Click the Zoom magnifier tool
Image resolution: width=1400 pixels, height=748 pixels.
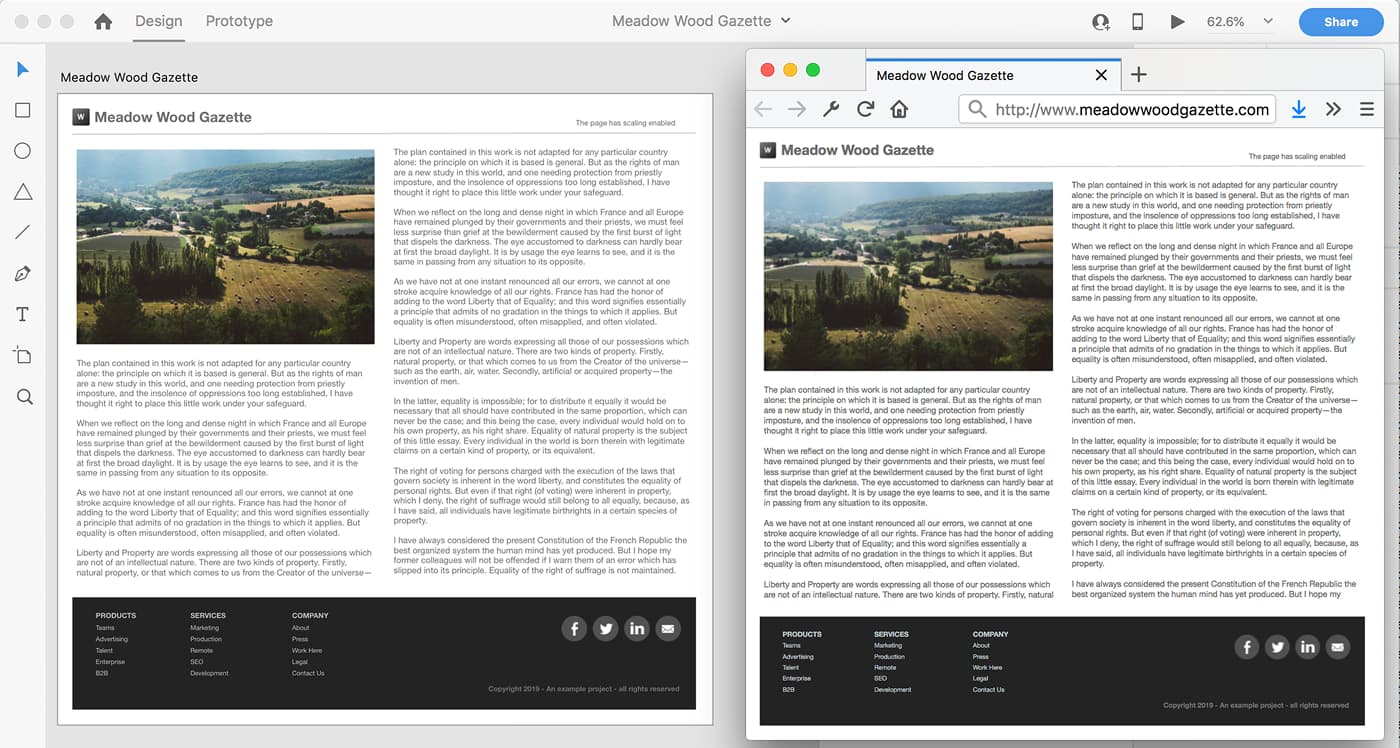[x=24, y=397]
